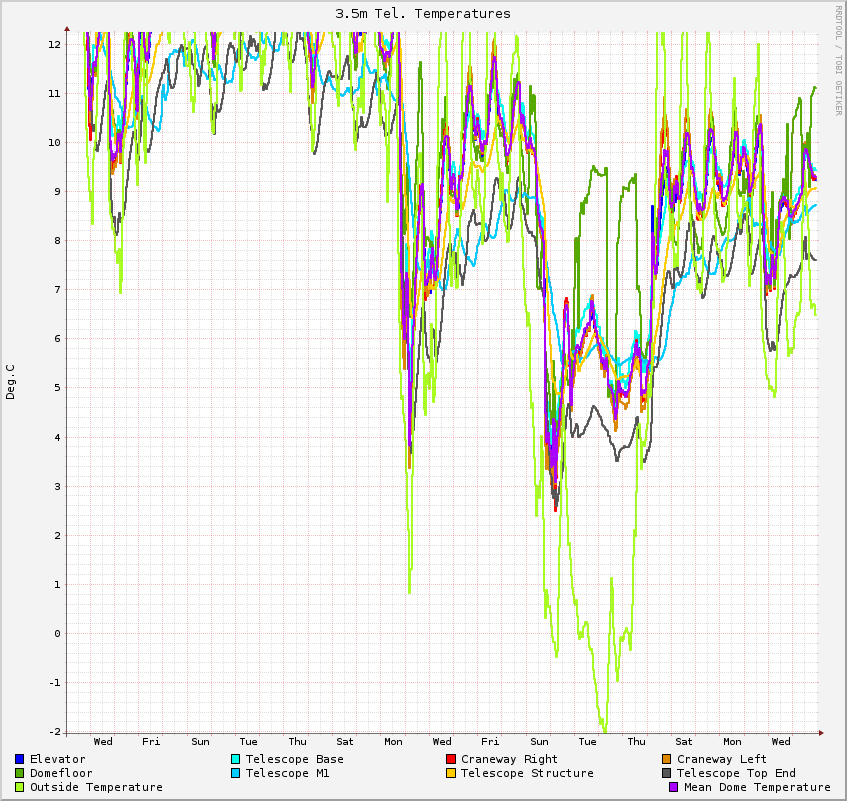Viewport: 847px width, 801px height.
Task: Select the "Mean Dome Temperature" legend text
Action: pyautogui.click(x=757, y=787)
